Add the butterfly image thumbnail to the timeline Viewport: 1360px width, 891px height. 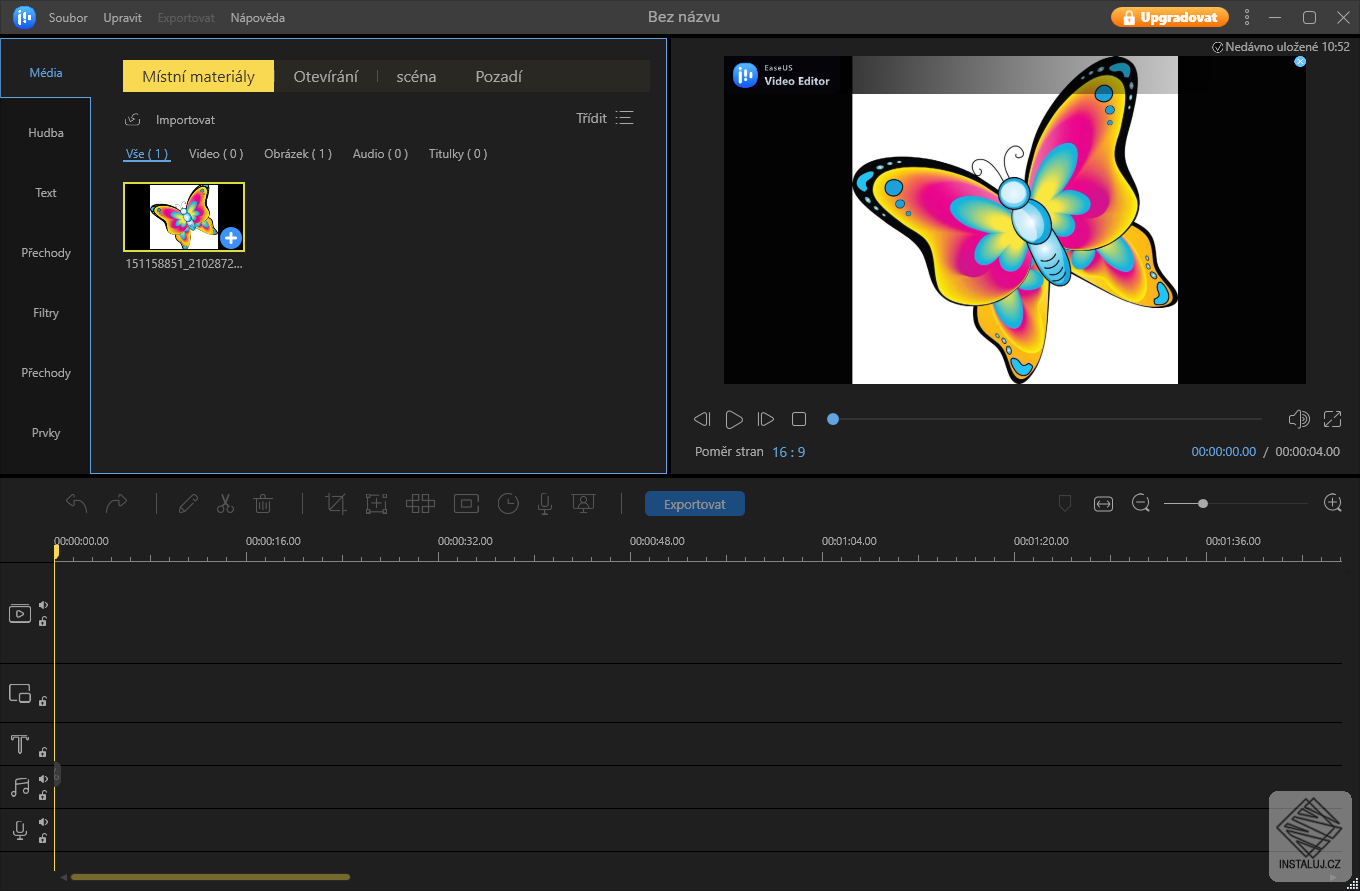point(231,238)
